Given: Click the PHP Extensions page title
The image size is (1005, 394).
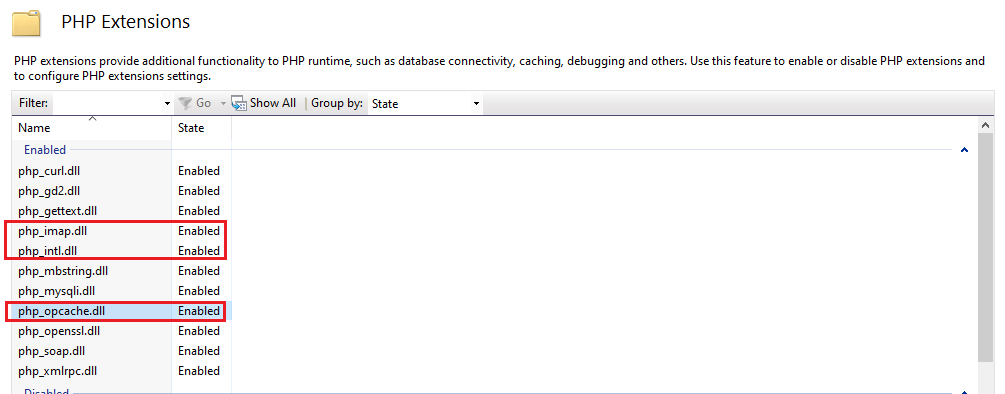Looking at the screenshot, I should click(126, 22).
